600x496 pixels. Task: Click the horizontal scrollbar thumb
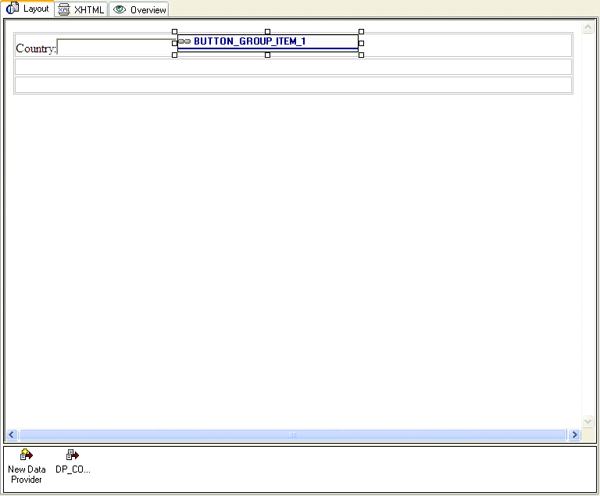click(293, 434)
